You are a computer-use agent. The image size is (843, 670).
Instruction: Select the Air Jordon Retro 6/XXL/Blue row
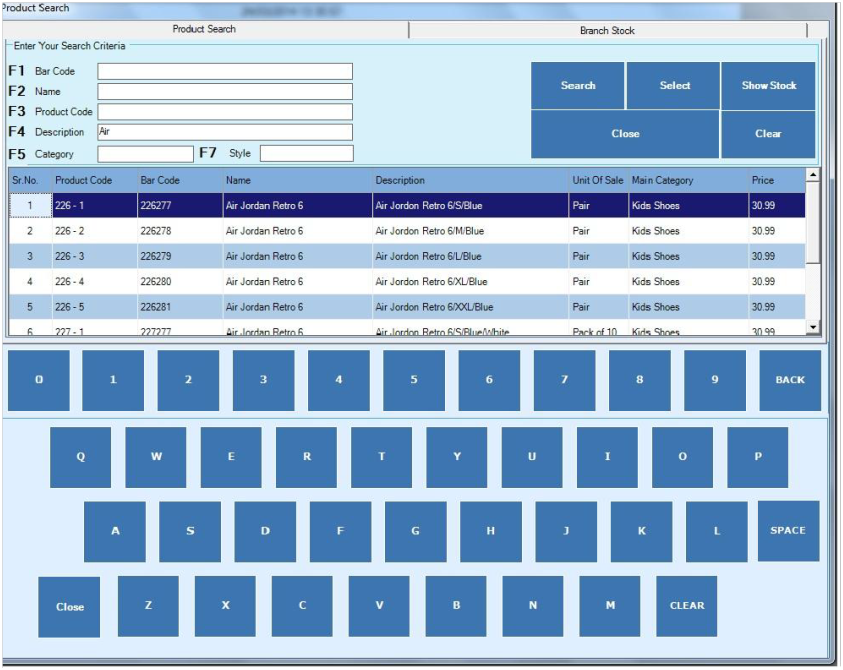[434, 307]
